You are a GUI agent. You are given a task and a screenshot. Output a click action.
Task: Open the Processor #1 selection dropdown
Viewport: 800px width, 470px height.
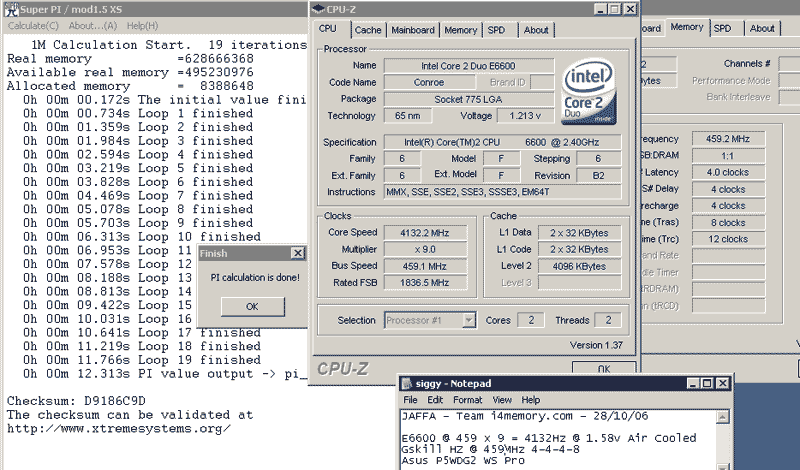pos(468,320)
